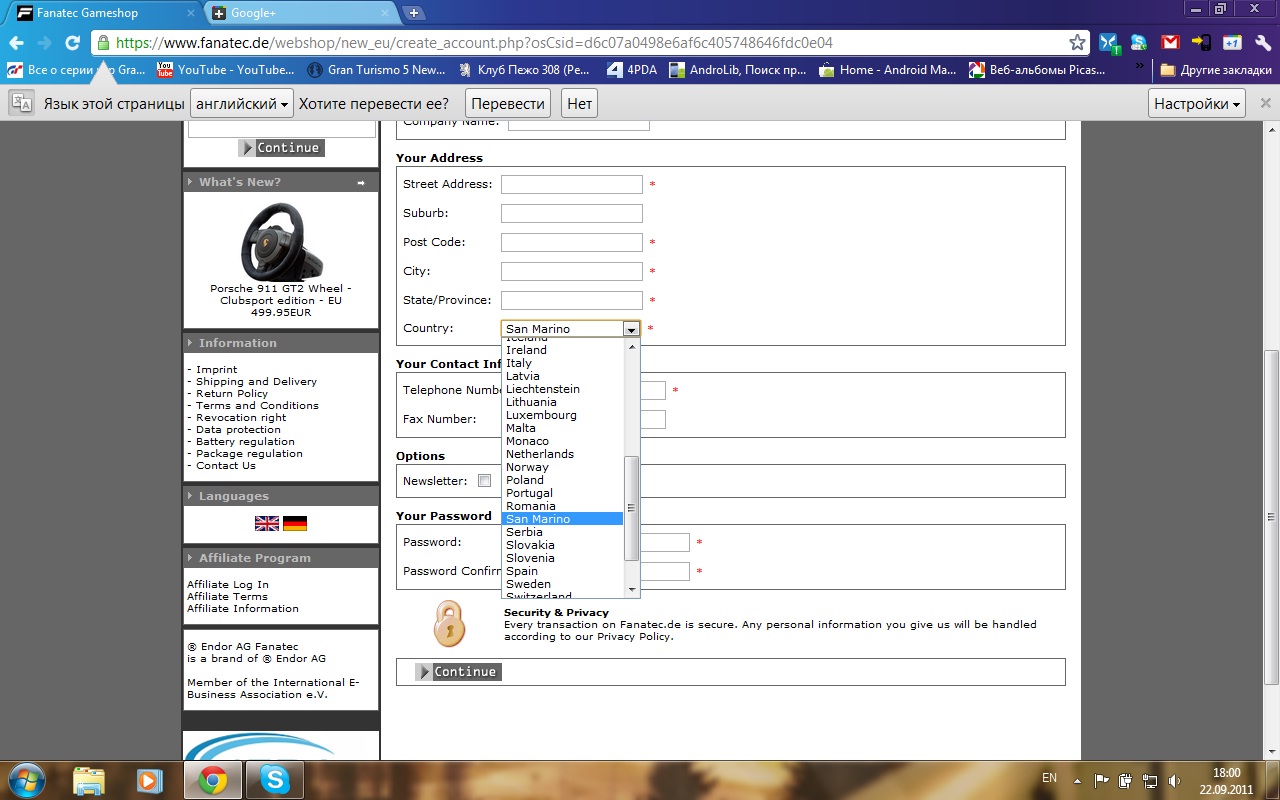This screenshot has height=800, width=1280.
Task: Tick the Newsletter checkbox
Action: [485, 481]
